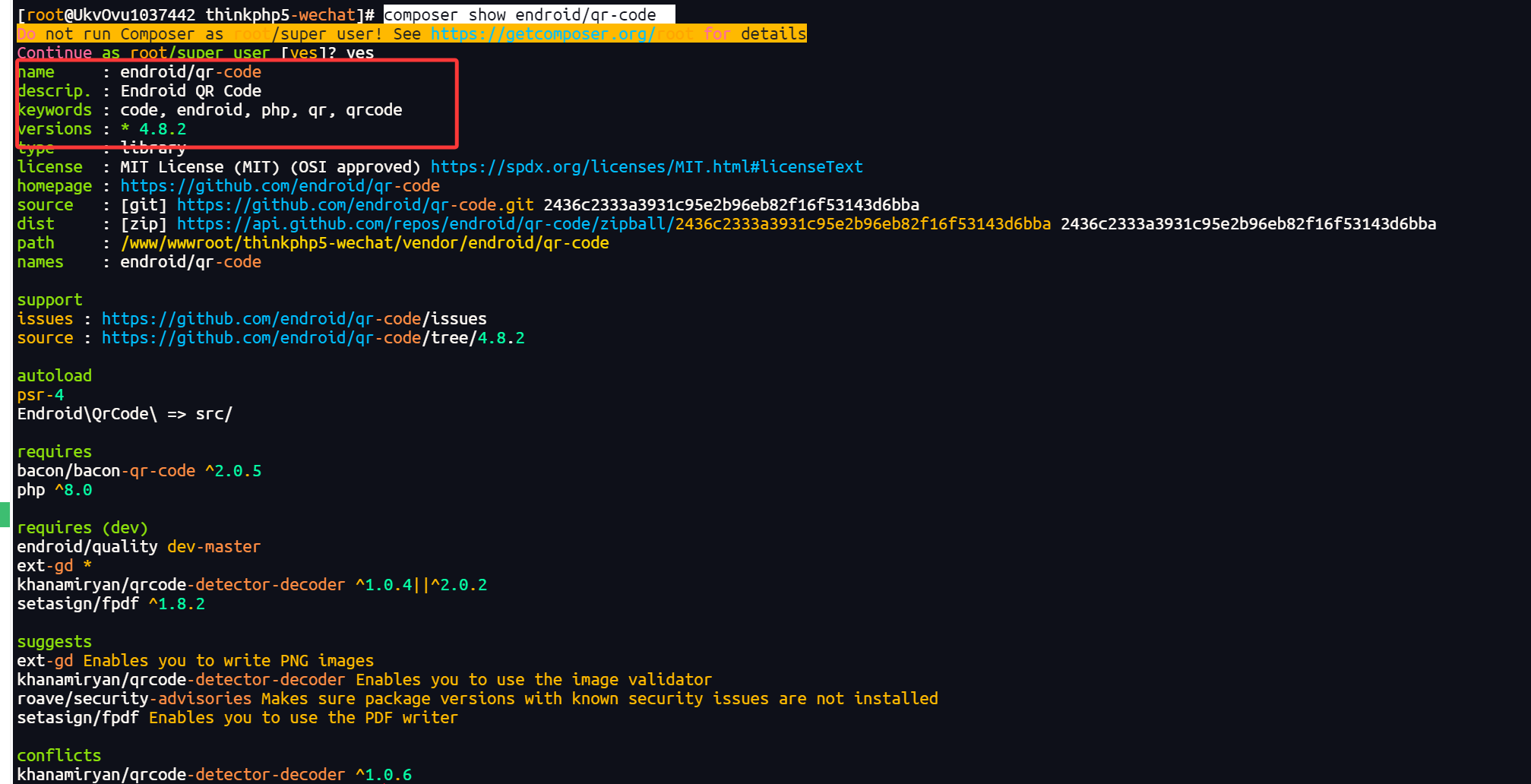
Task: Select the vendor path '/www/wwwroot/thinkphp5-wechat/vendor/endroid/qr-code'
Action: tap(365, 243)
